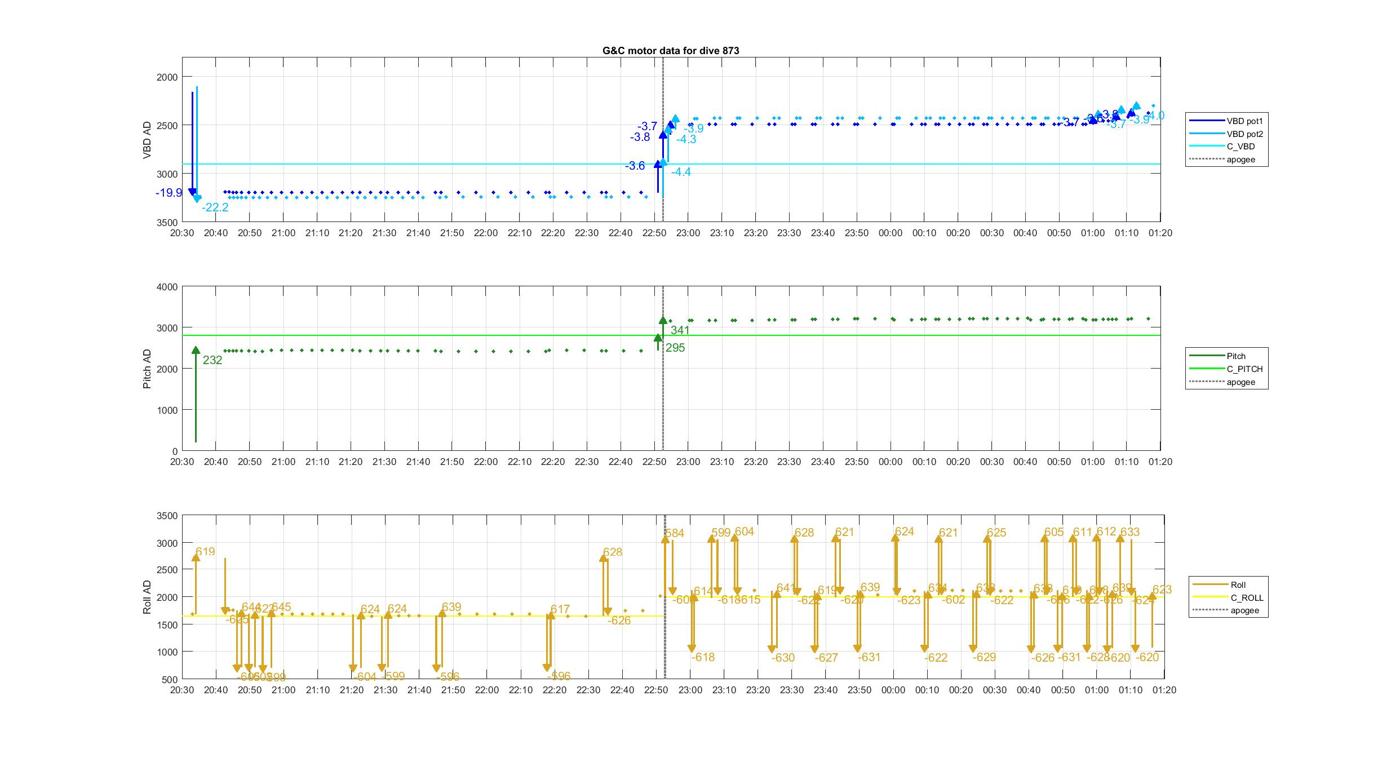Viewport: 1400px width, 764px height.
Task: Click the '619' roll data label
Action: (x=205, y=552)
